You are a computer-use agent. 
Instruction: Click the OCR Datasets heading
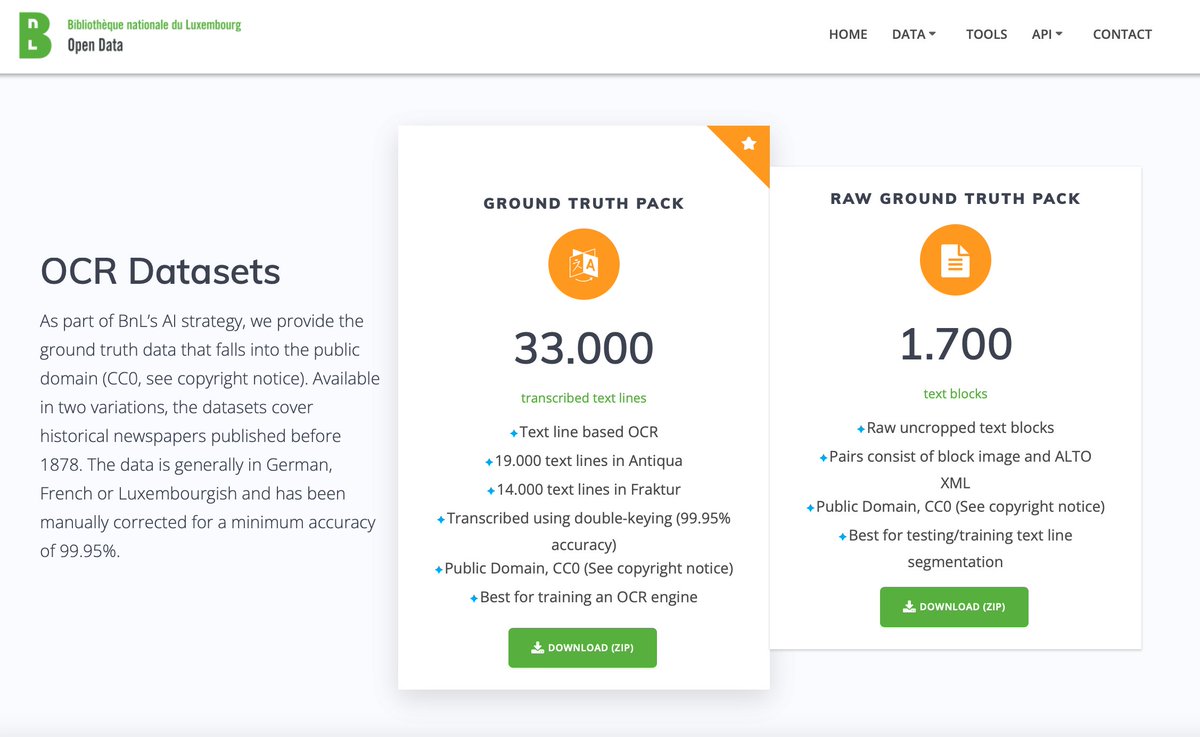point(160,271)
